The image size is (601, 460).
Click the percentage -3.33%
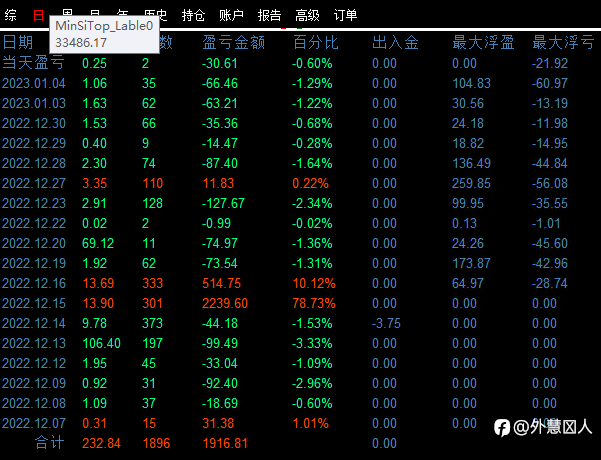click(312, 343)
